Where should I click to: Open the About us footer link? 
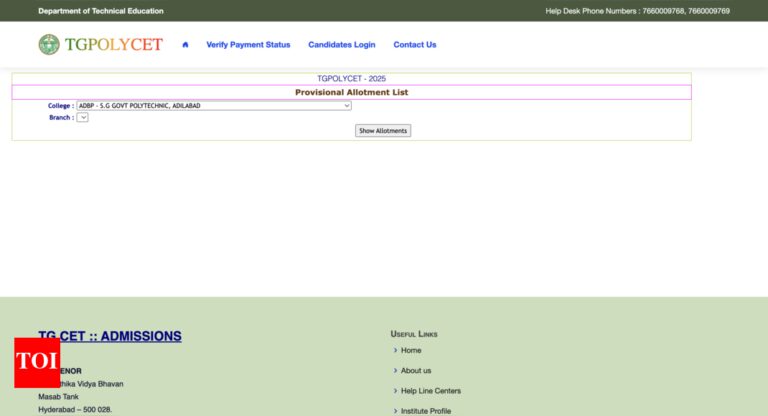(416, 370)
